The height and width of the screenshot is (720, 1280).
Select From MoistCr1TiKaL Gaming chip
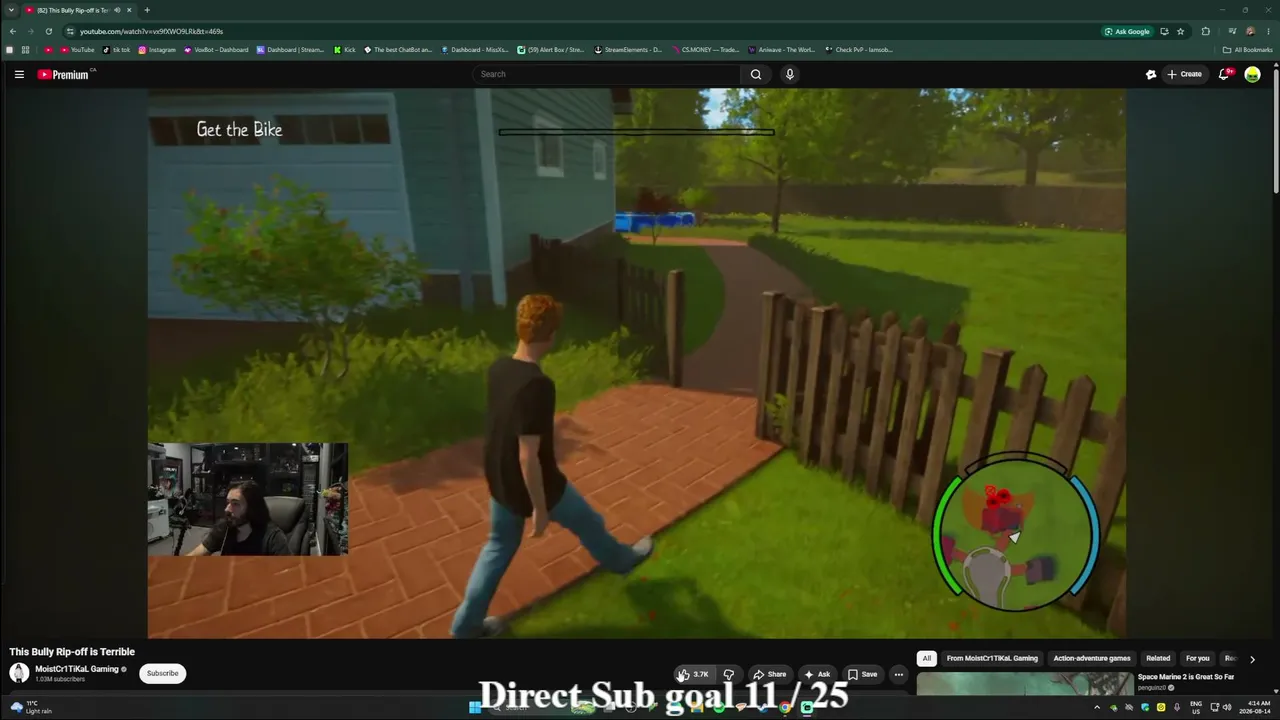coord(992,658)
